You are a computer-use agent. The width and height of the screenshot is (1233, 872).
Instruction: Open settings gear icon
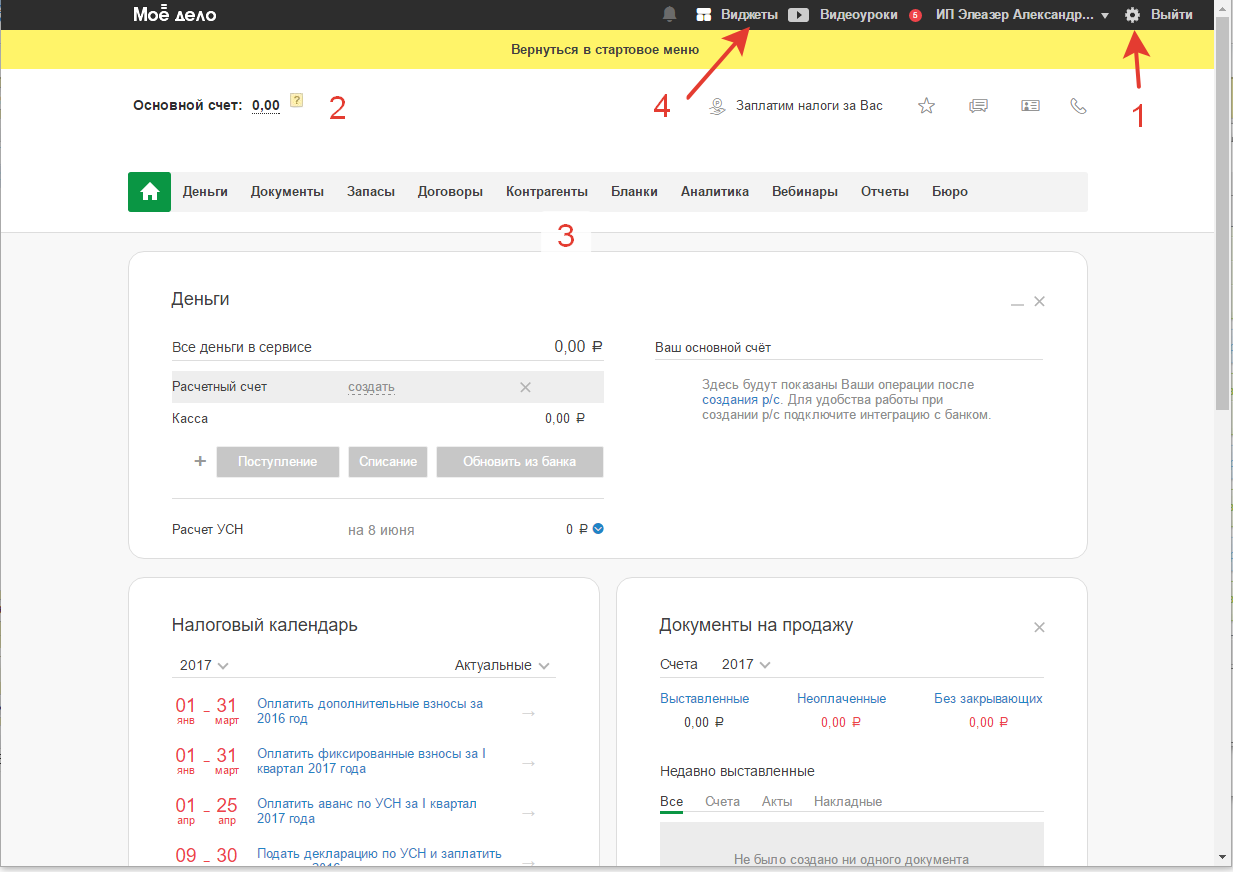(x=1132, y=15)
